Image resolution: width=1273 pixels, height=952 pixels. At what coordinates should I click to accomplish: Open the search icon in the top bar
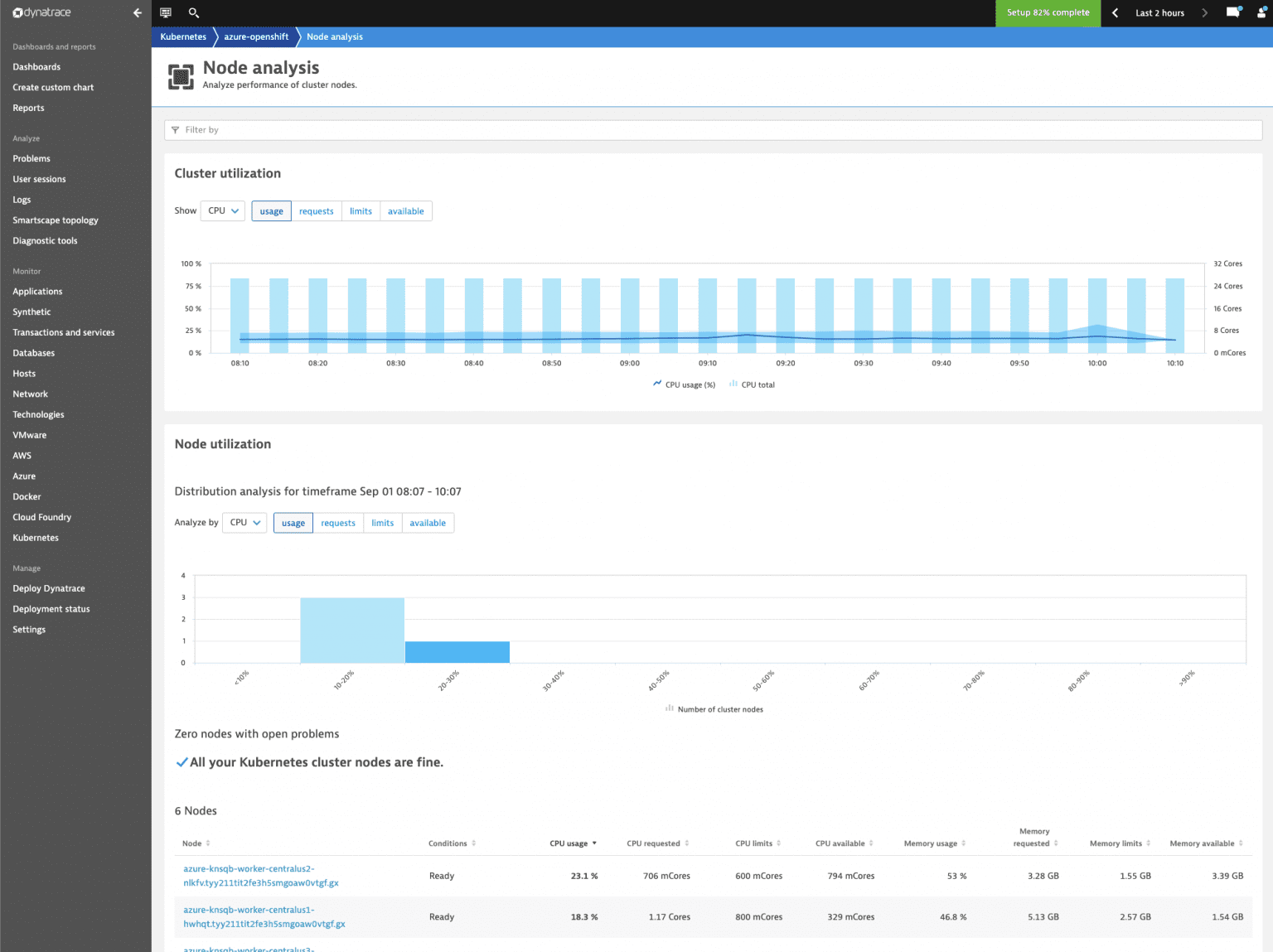click(x=194, y=13)
